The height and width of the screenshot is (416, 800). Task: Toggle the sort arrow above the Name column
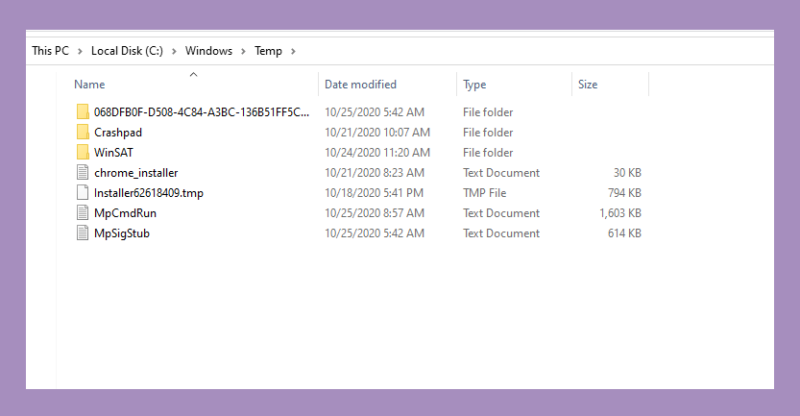tap(193, 75)
